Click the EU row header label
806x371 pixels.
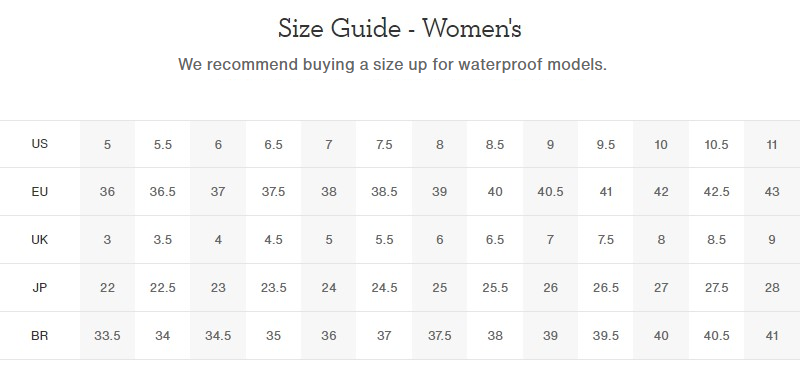tap(40, 192)
